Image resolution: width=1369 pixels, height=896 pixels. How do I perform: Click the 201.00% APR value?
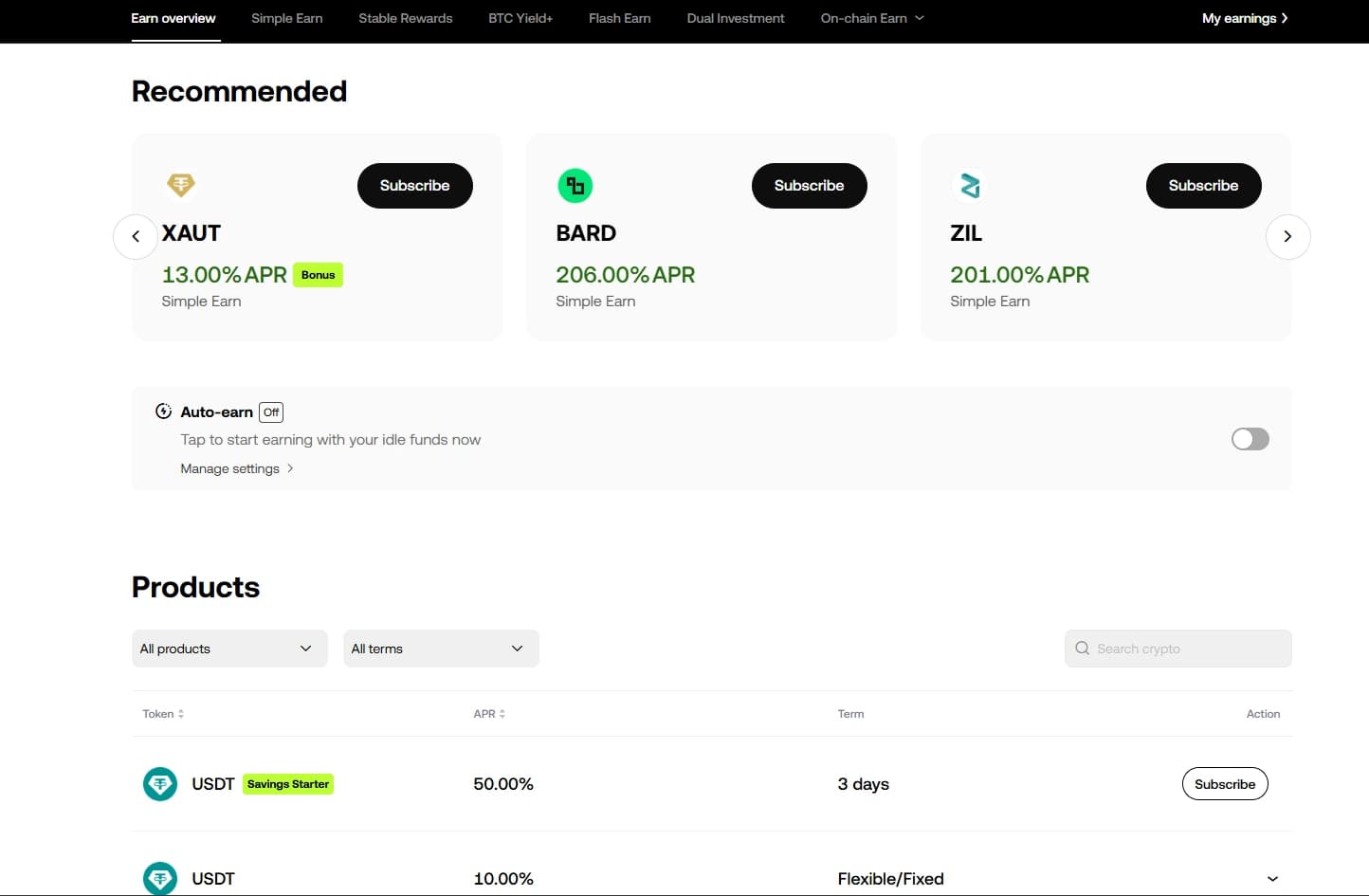click(1020, 275)
